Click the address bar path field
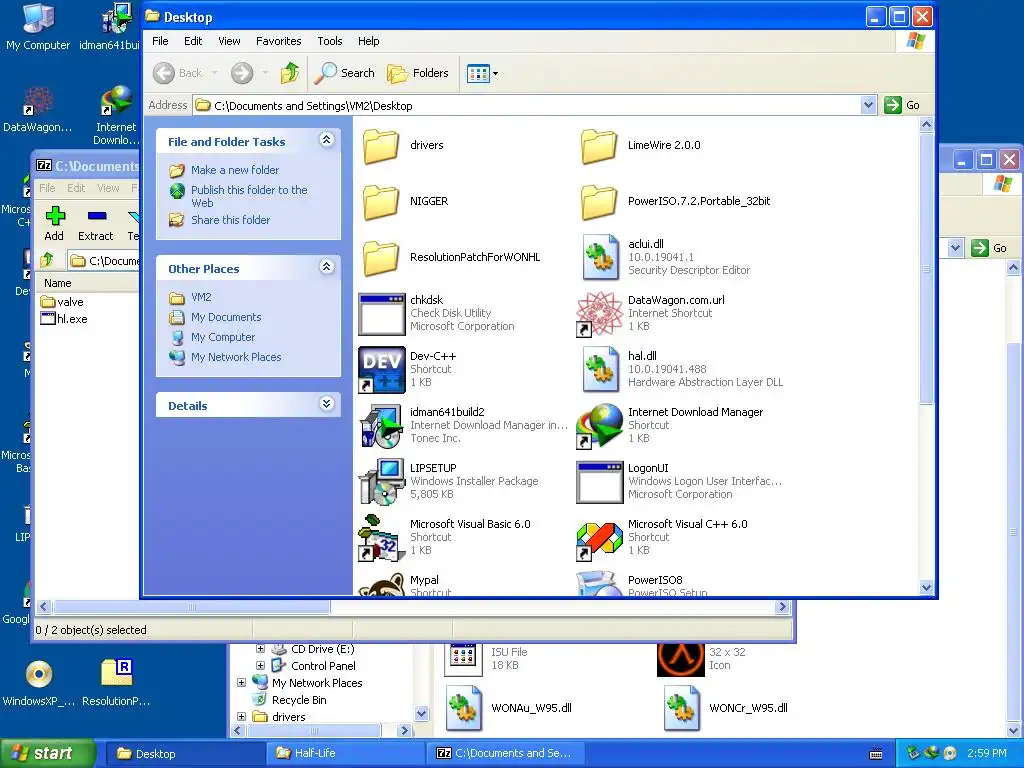Screen dimensions: 1024x768 click(527, 105)
